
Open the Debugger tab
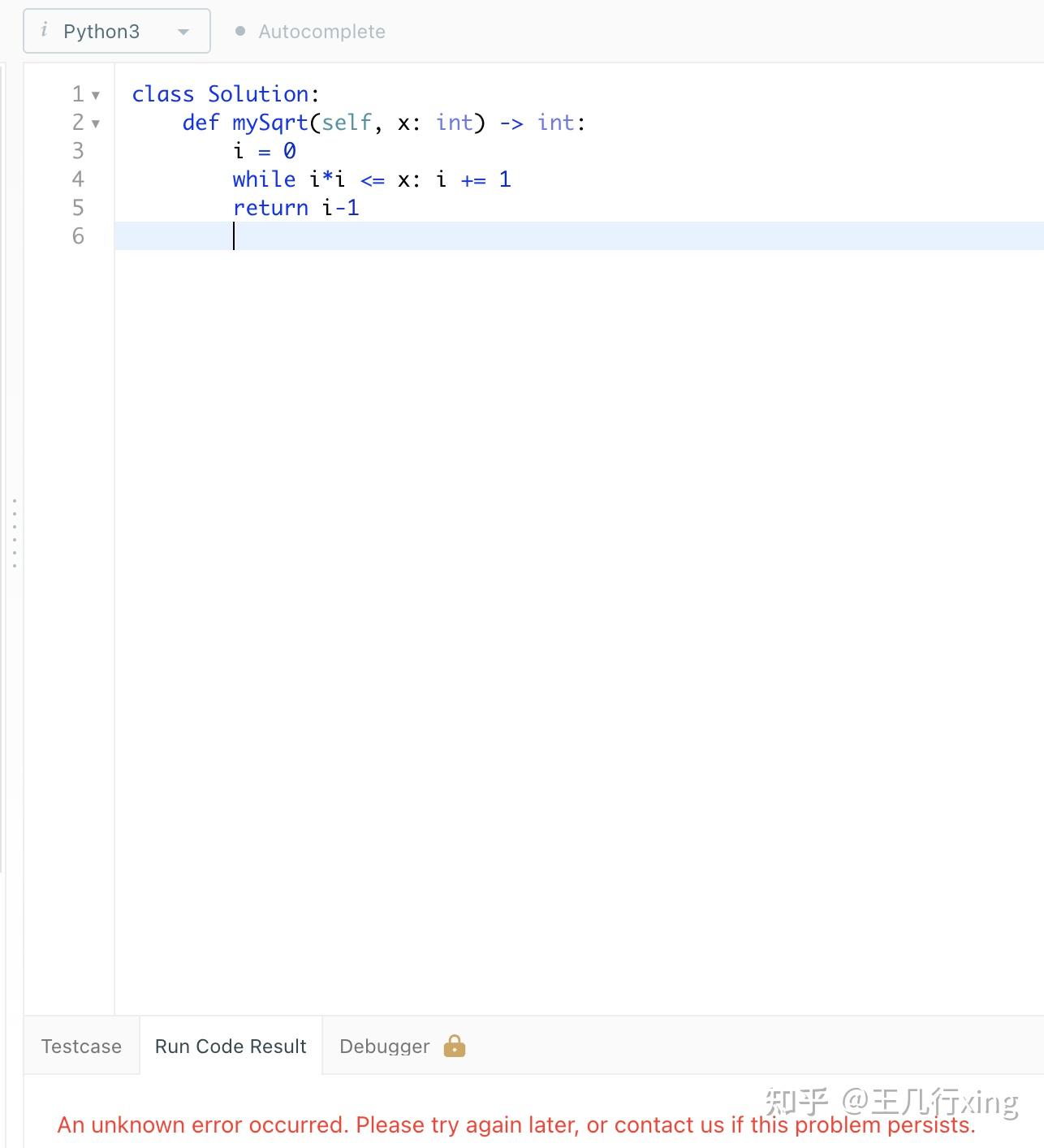[384, 1046]
